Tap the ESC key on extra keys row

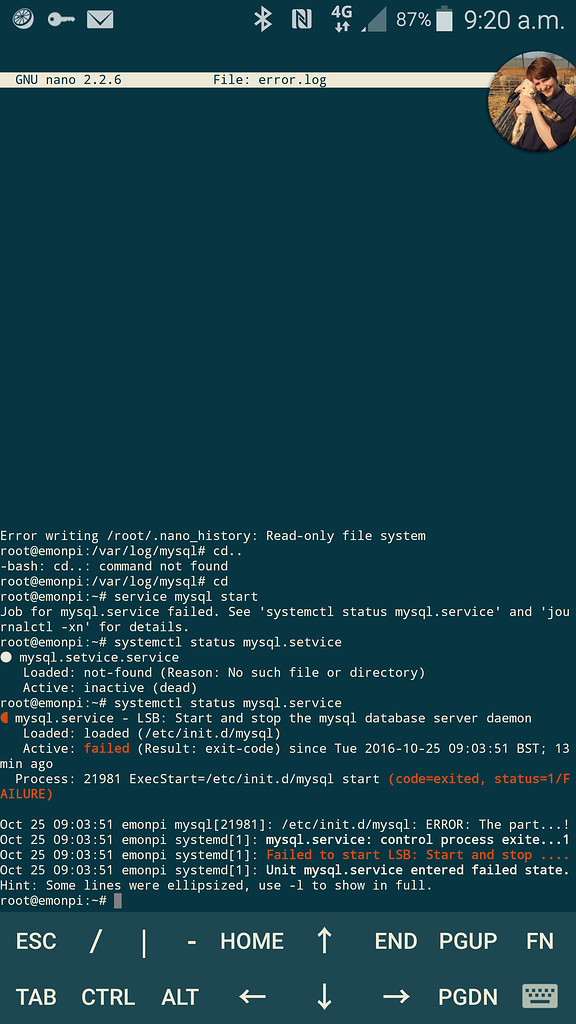point(36,941)
